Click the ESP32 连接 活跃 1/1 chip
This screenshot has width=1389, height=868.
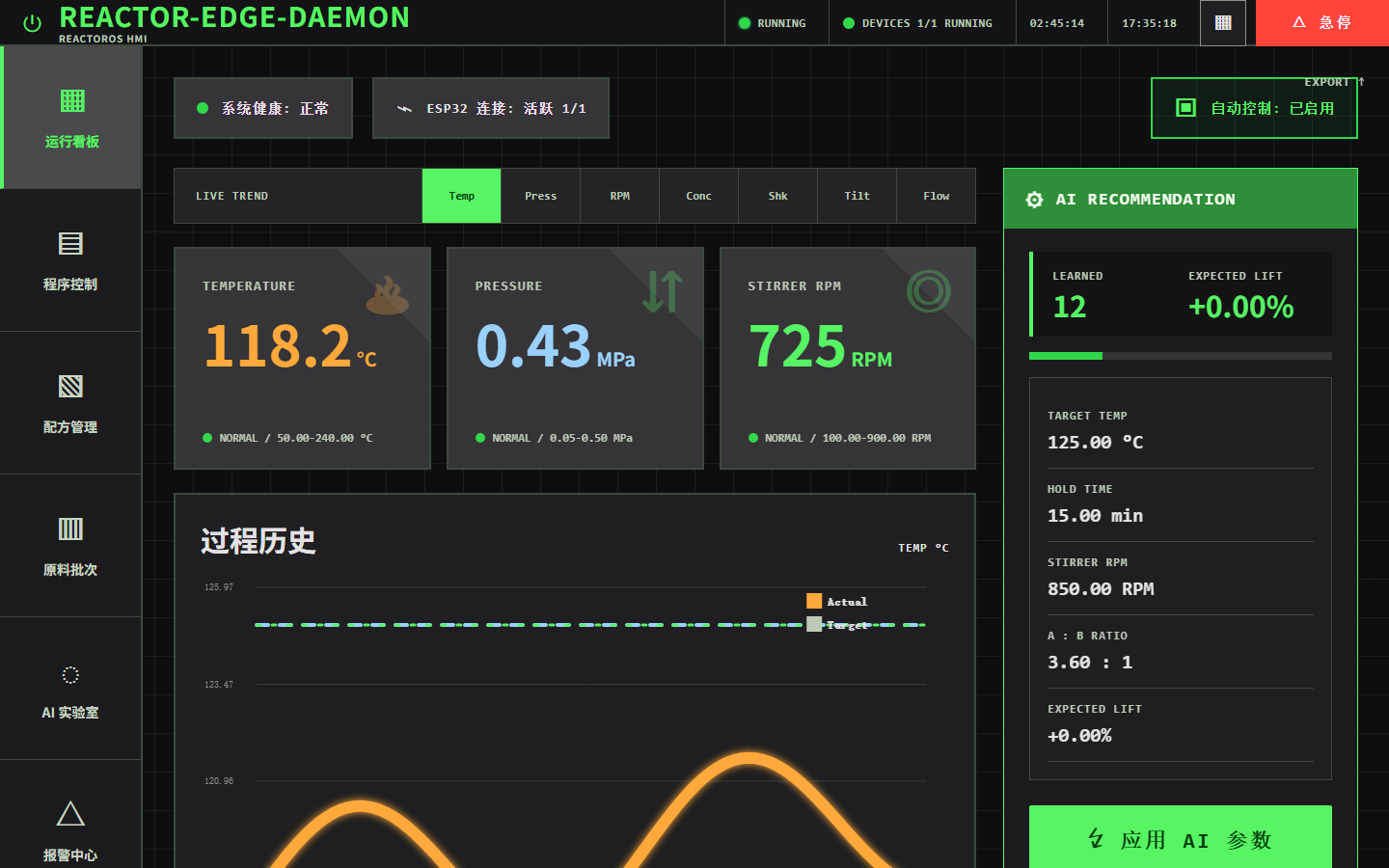click(x=491, y=108)
